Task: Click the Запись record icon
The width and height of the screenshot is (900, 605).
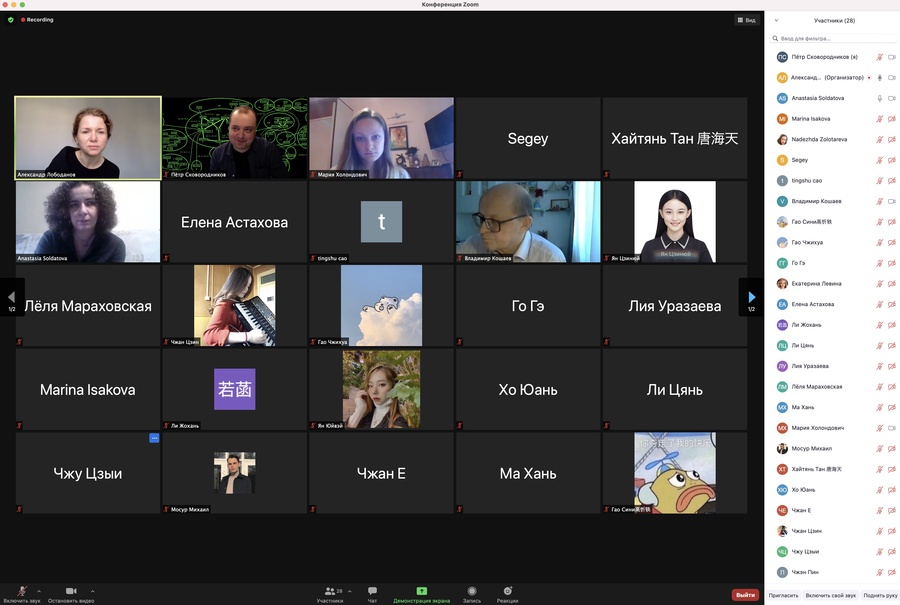Action: click(471, 591)
